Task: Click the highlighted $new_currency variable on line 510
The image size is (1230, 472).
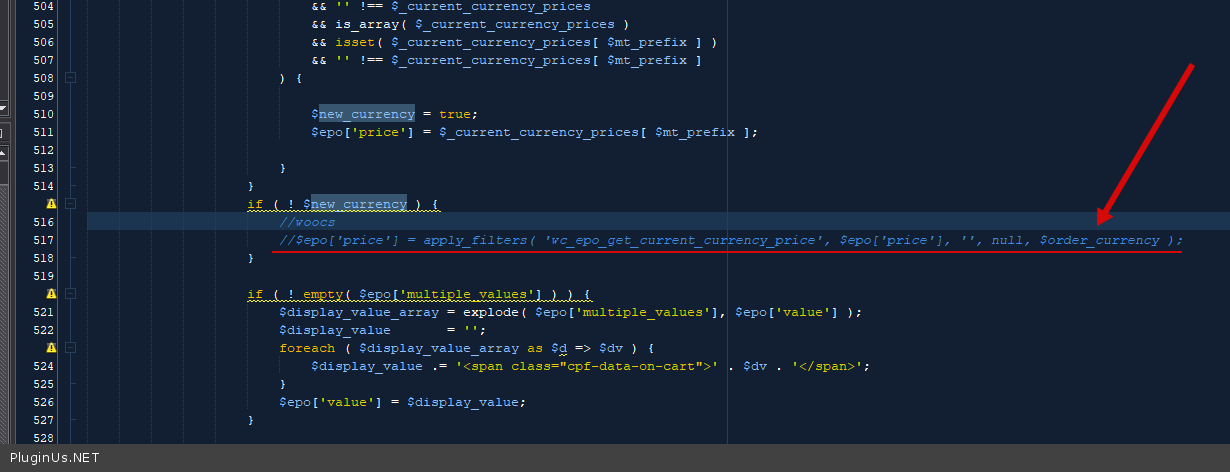Action: (366, 114)
